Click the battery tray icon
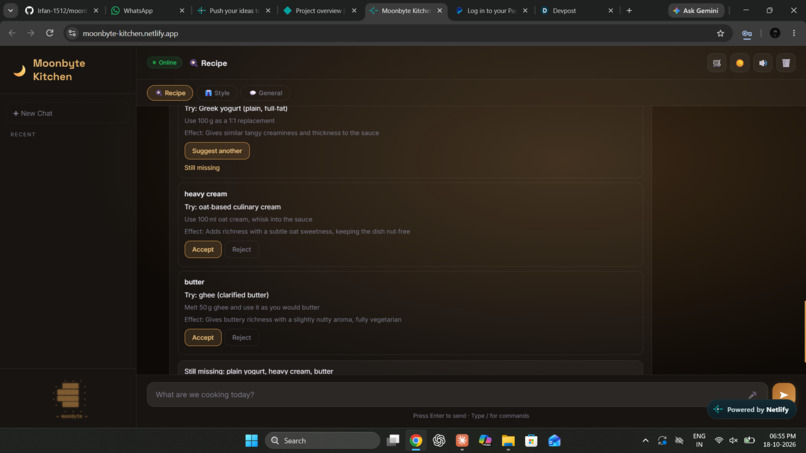This screenshot has width=806, height=453. pyautogui.click(x=750, y=441)
